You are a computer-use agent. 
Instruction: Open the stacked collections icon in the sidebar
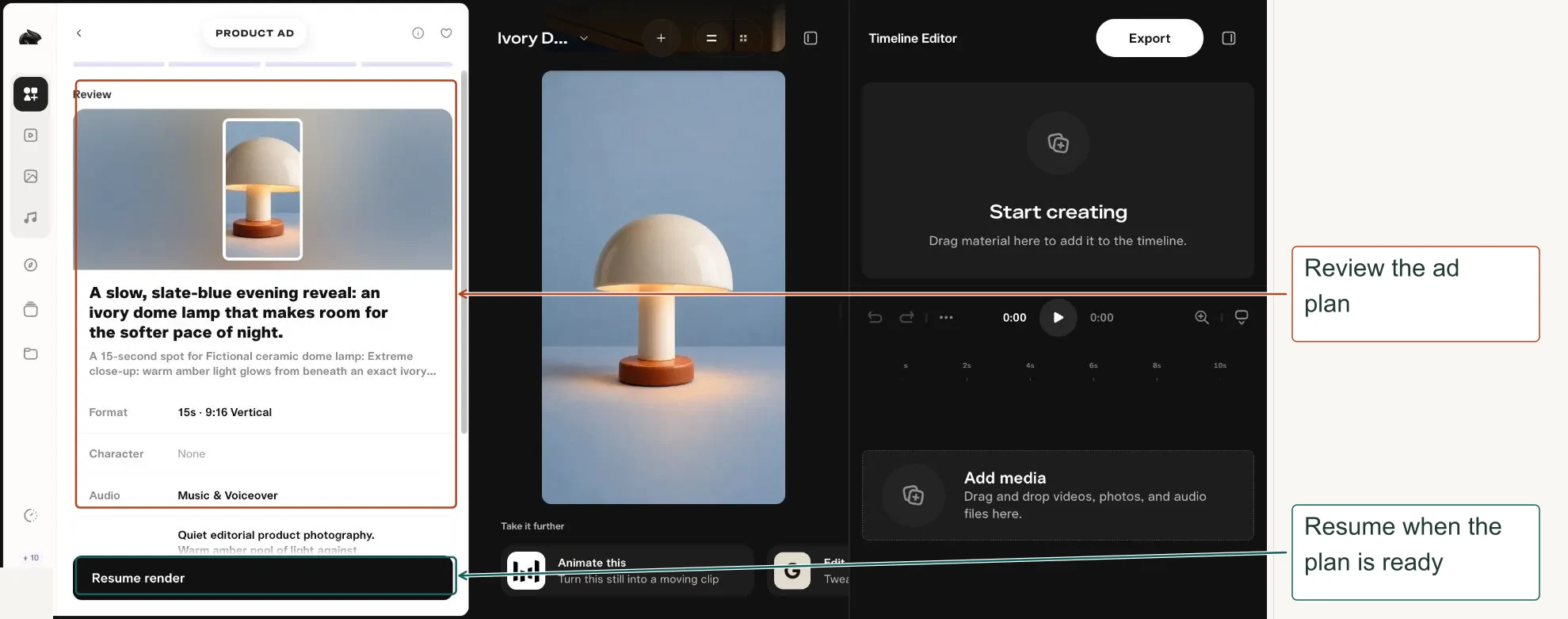point(31,309)
